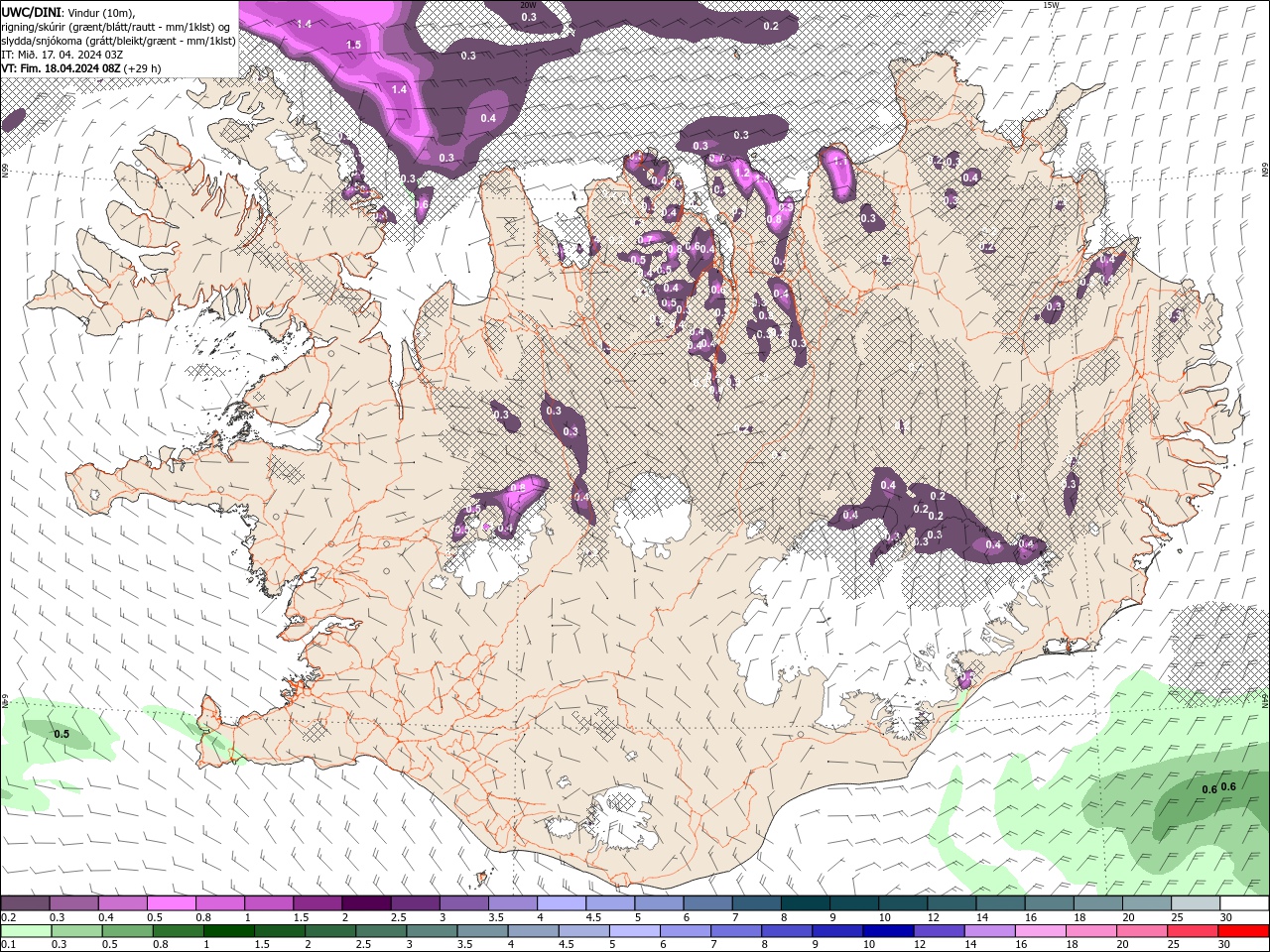Pick the darkest green swatch labeled 1 in the bottom legend row

[228, 931]
